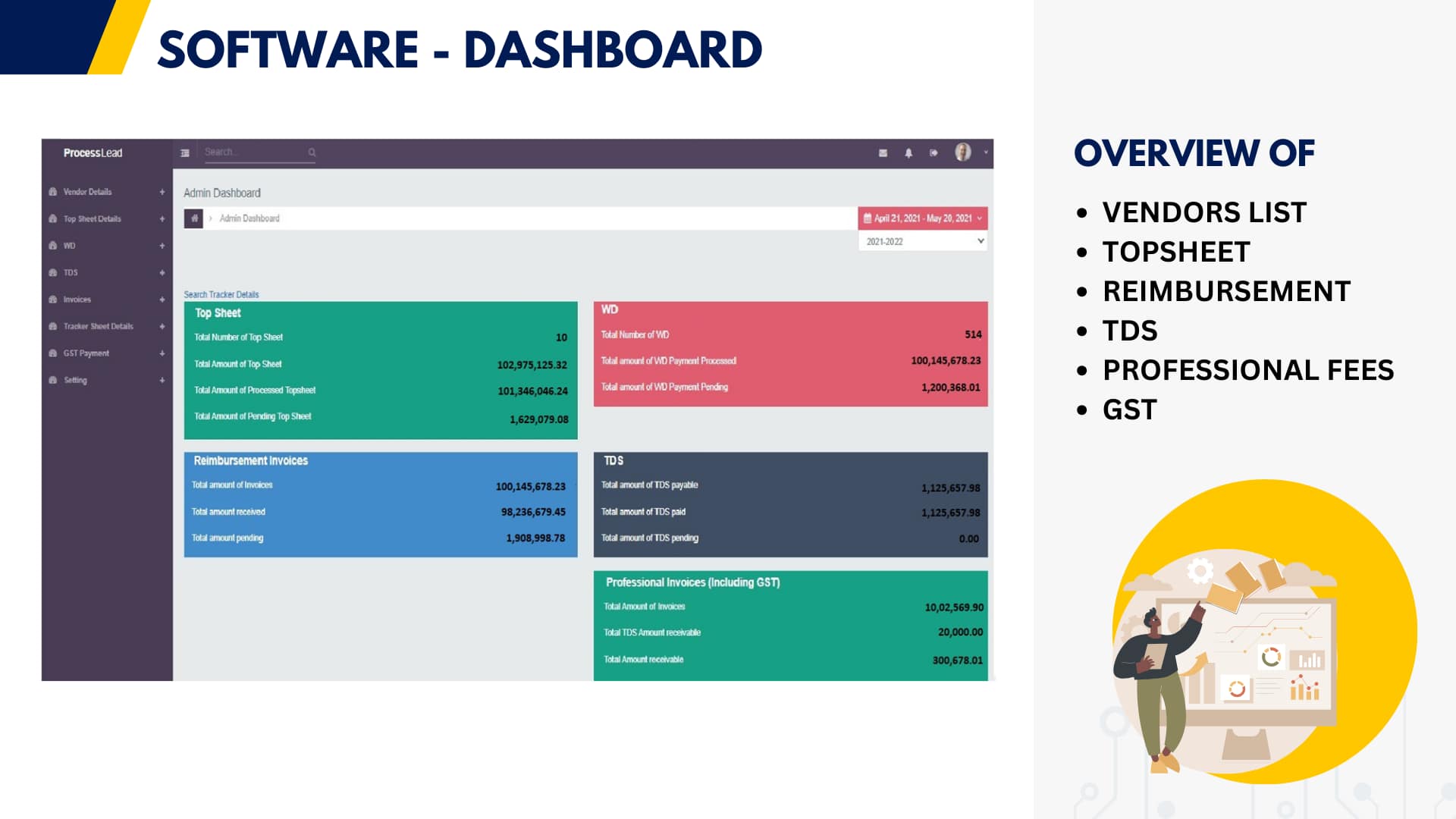Click the Search Tracker Details link
The image size is (1456, 819).
(x=221, y=294)
